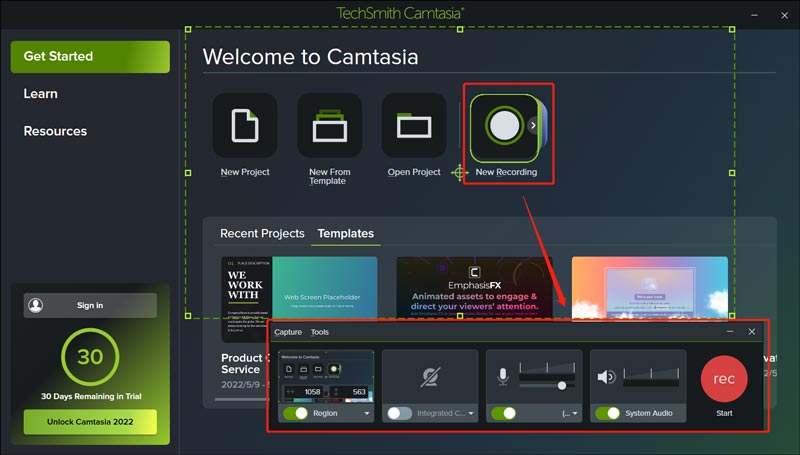Image resolution: width=800 pixels, height=455 pixels.
Task: Click the New From Template label
Action: (330, 176)
